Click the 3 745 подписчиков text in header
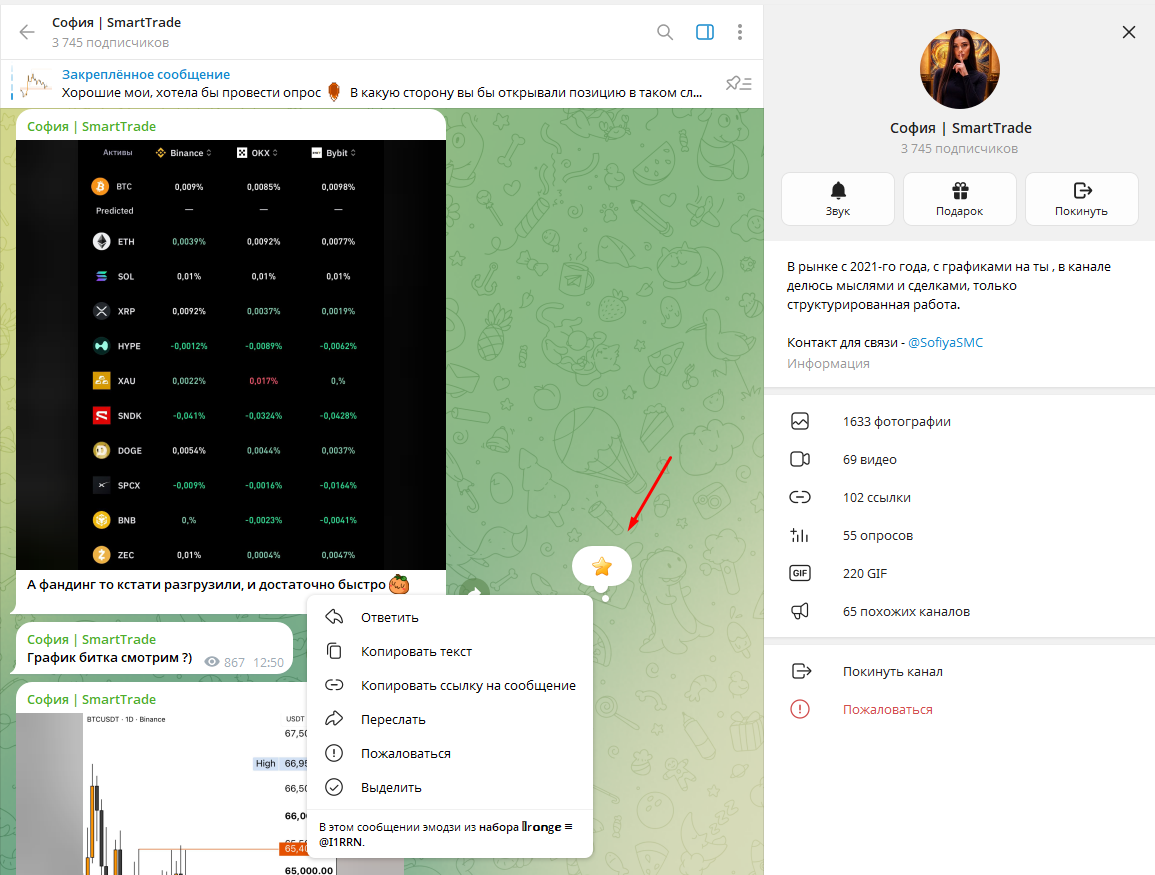 tap(110, 43)
